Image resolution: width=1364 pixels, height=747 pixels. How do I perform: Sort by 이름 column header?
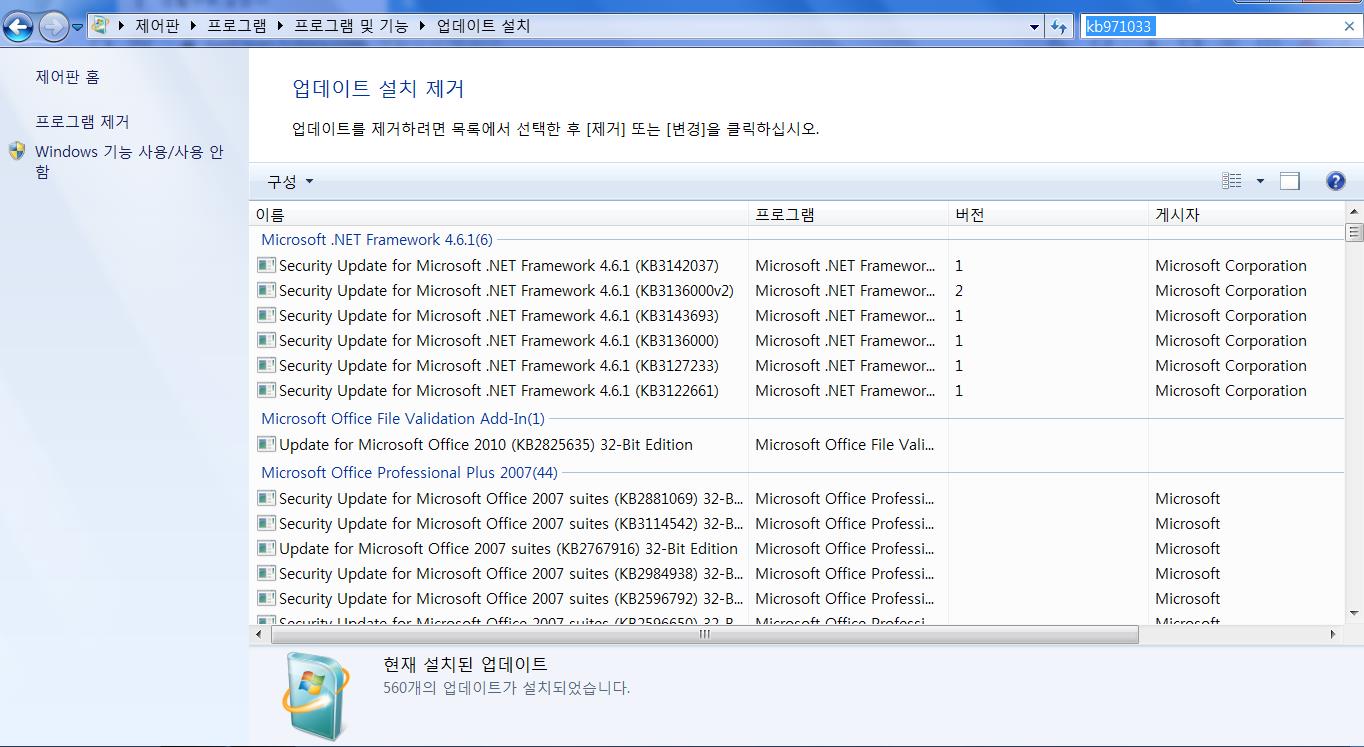498,214
